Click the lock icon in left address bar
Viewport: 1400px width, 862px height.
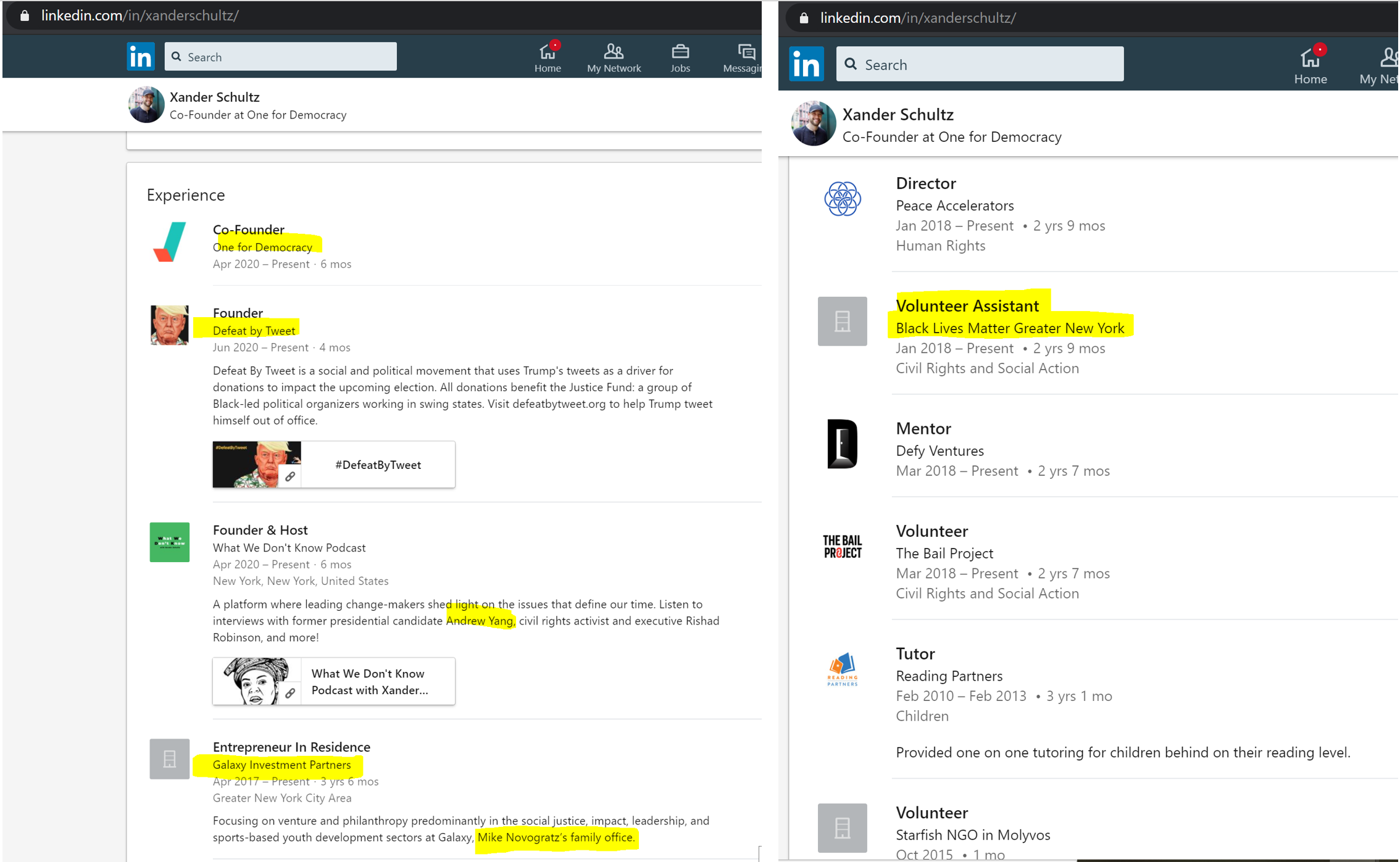(25, 15)
